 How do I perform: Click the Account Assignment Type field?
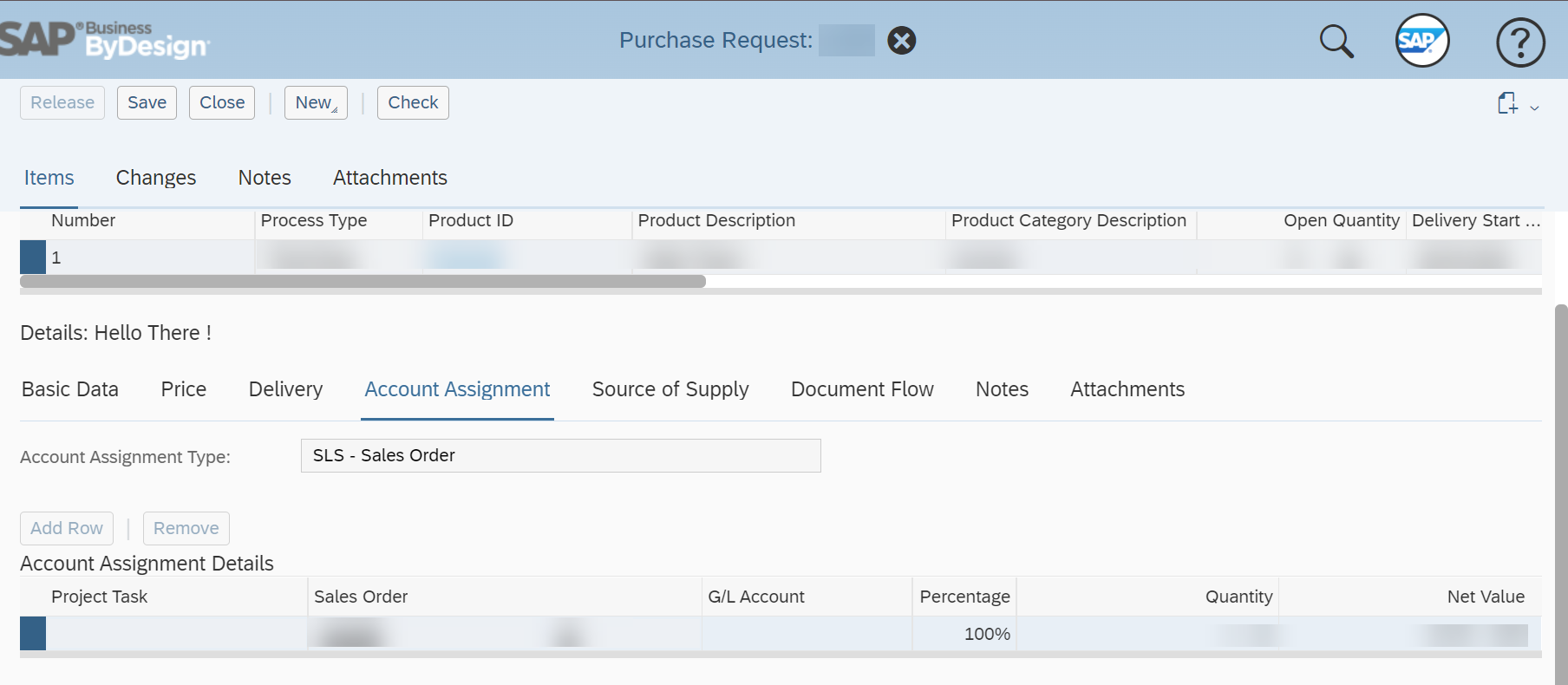[560, 455]
